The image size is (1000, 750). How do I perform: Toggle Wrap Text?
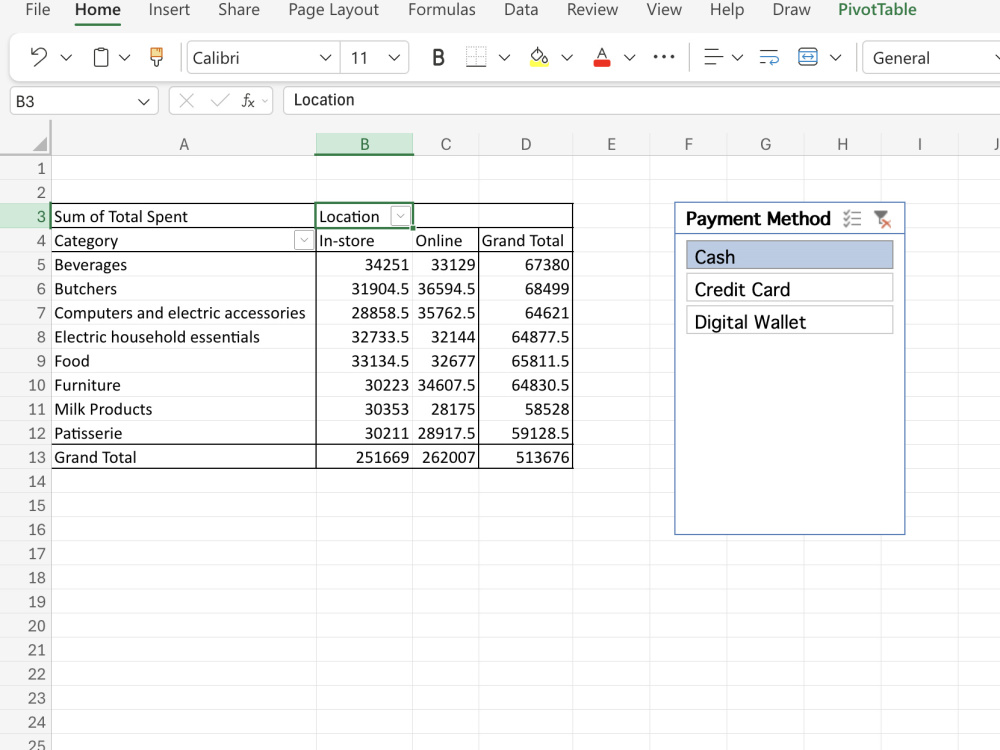(769, 57)
